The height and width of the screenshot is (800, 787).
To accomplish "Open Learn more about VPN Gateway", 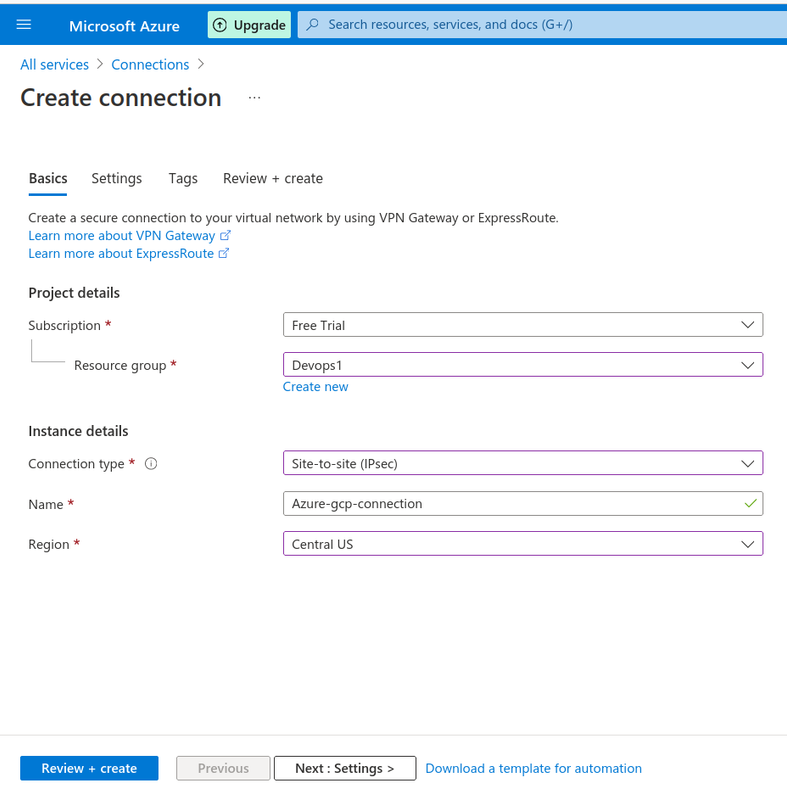I will [122, 235].
